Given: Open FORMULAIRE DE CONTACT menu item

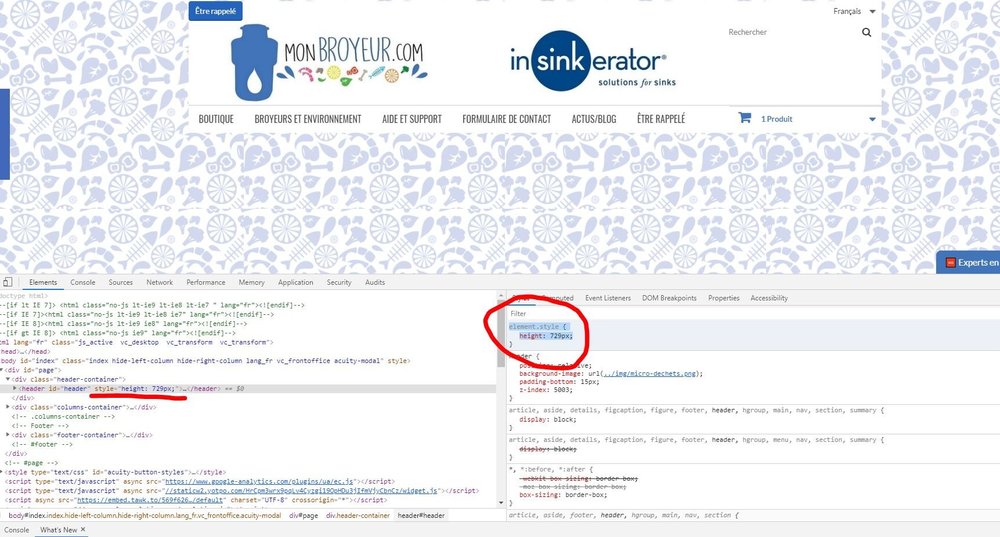Looking at the screenshot, I should [x=506, y=119].
